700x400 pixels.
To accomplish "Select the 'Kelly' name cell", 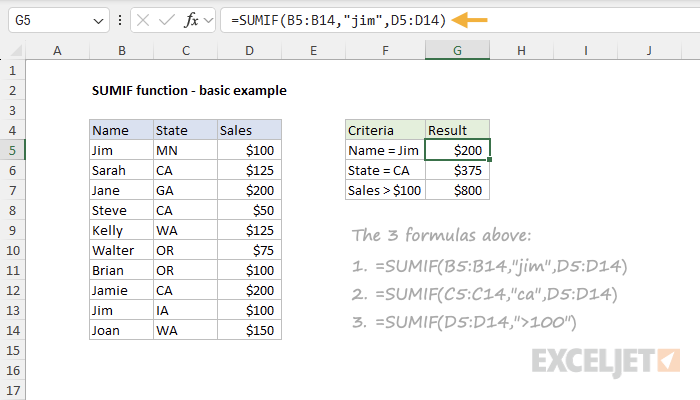I will 121,230.
